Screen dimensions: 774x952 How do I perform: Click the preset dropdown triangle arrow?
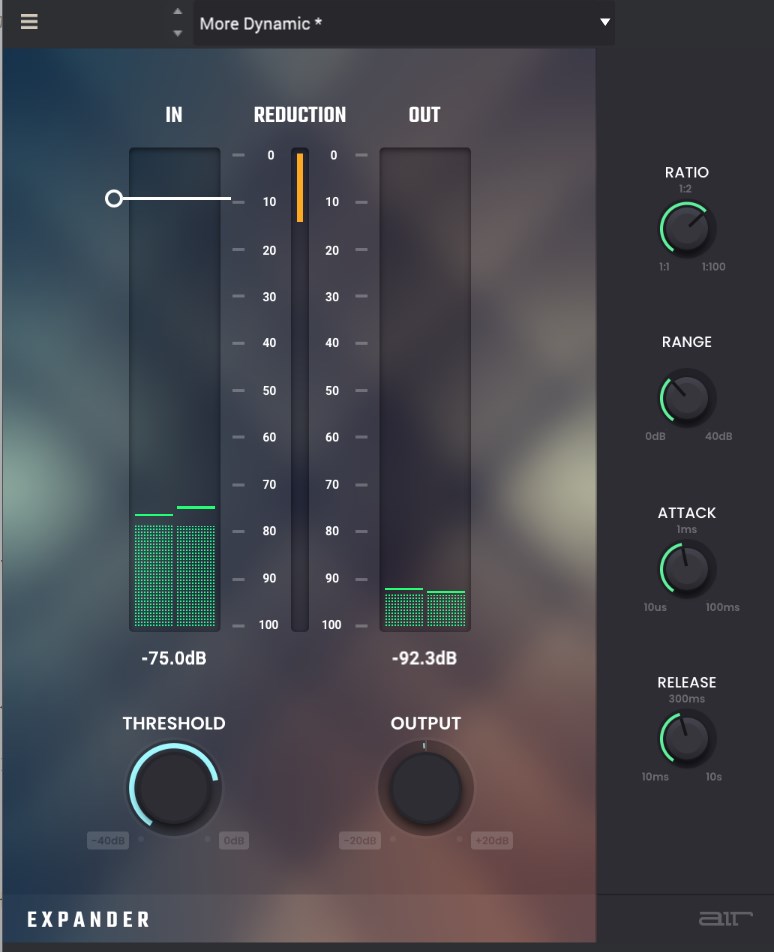click(604, 22)
